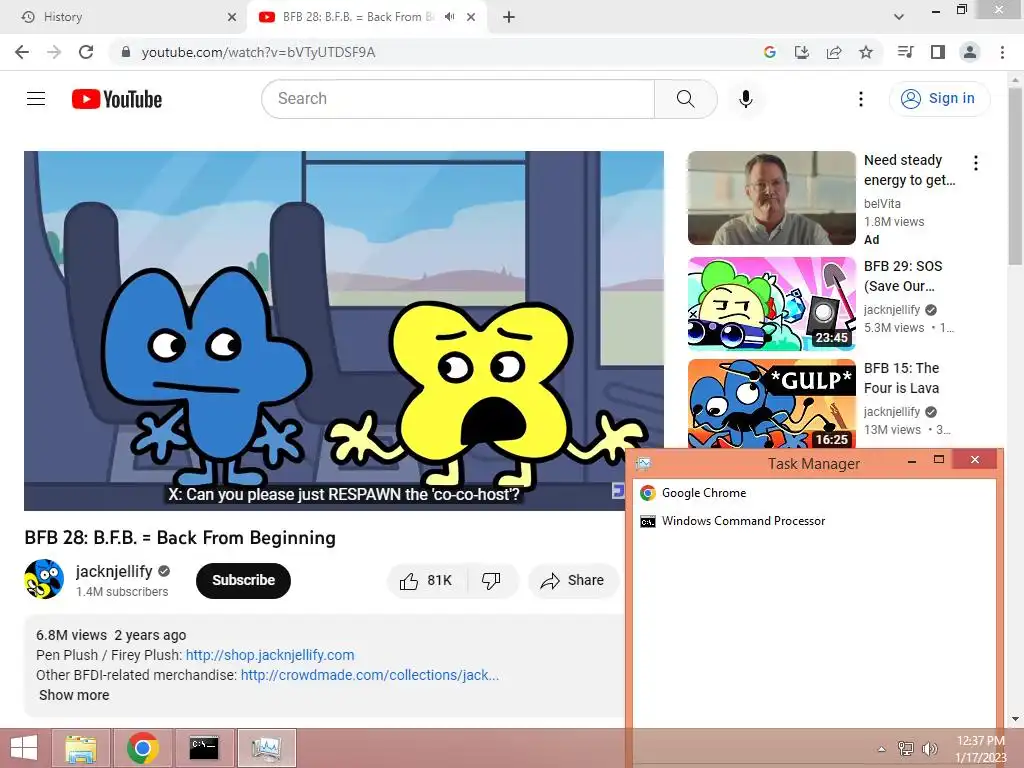Close the History tab

(x=232, y=17)
